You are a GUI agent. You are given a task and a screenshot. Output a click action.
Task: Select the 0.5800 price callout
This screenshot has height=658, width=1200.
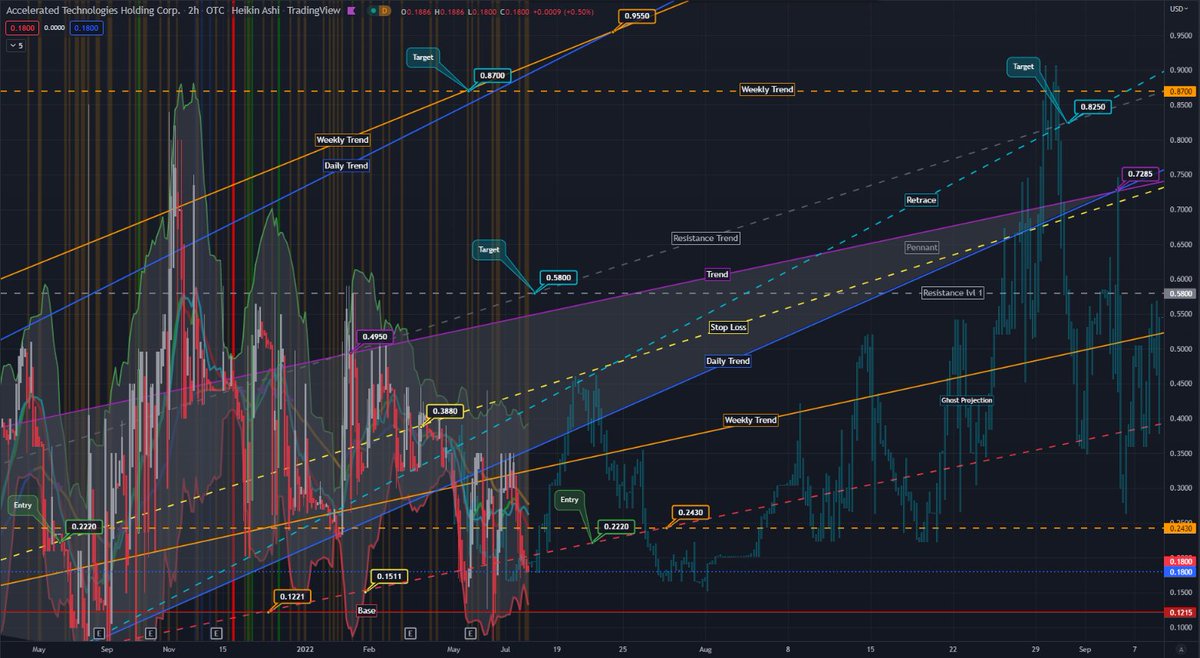point(559,277)
